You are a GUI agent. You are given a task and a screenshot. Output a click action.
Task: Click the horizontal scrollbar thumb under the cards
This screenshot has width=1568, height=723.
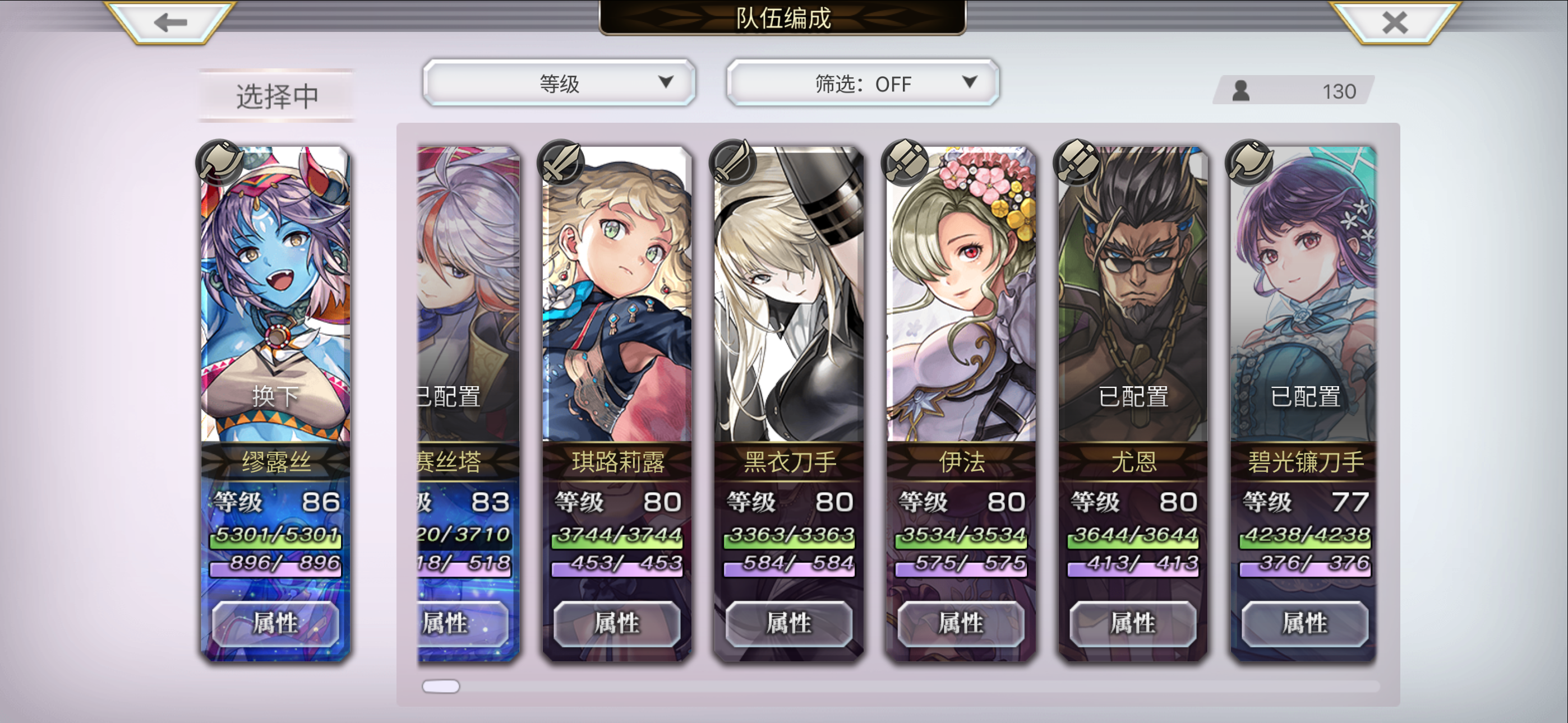coord(441,687)
